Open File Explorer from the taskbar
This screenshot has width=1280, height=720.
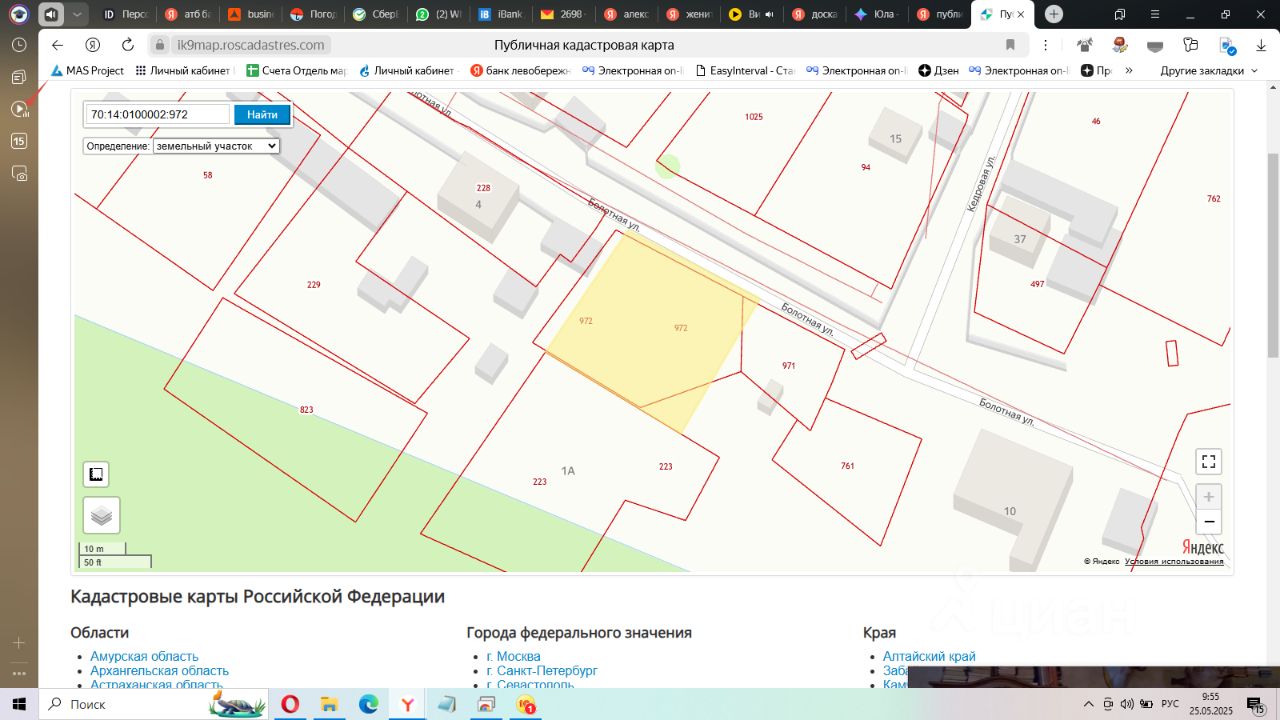coord(329,704)
